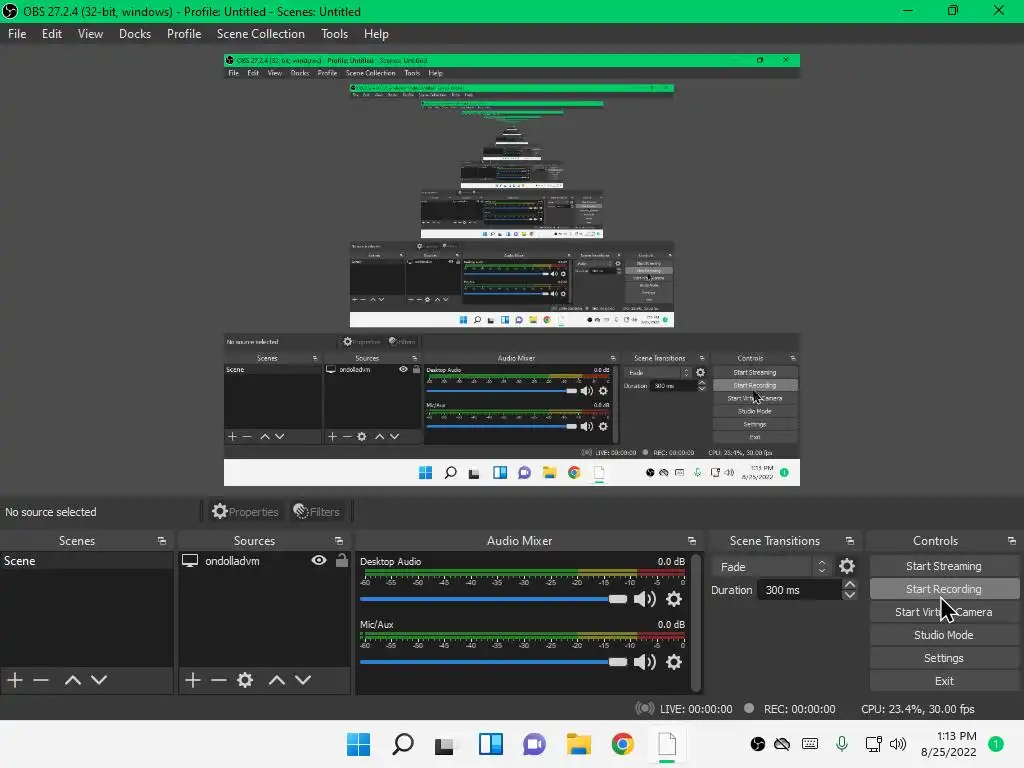Launch Google Chrome from taskbar
The image size is (1024, 768).
point(623,744)
